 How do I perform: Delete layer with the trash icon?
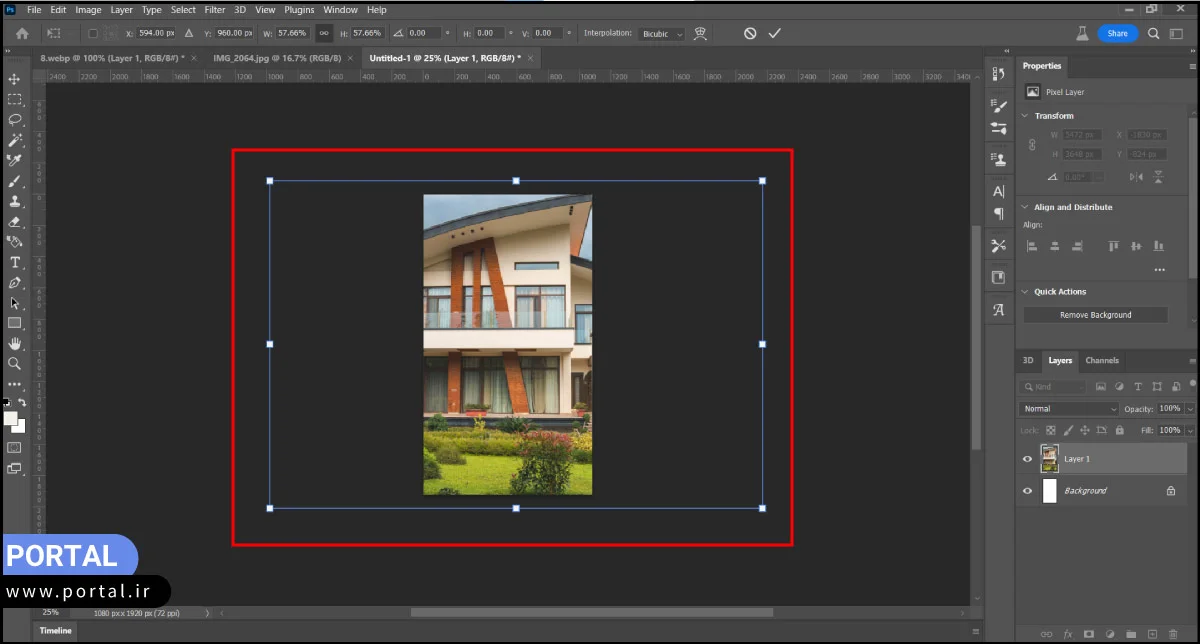1173,634
